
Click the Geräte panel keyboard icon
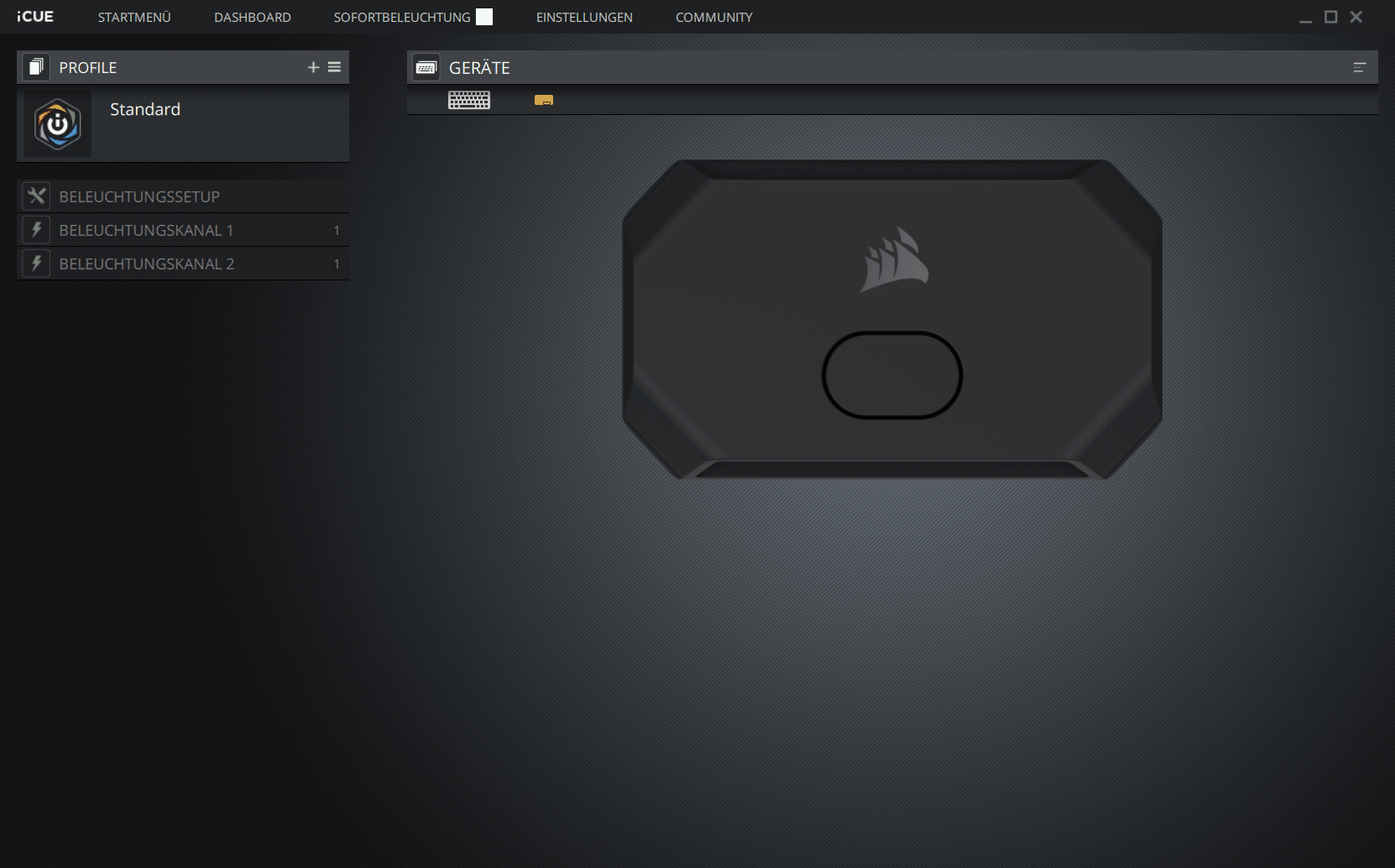pos(426,68)
